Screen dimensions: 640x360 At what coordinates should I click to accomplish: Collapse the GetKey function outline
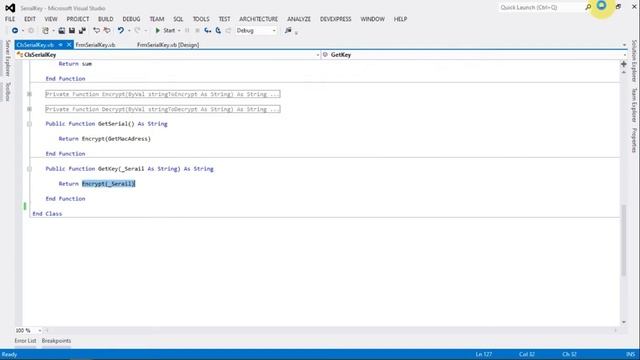pos(29,169)
